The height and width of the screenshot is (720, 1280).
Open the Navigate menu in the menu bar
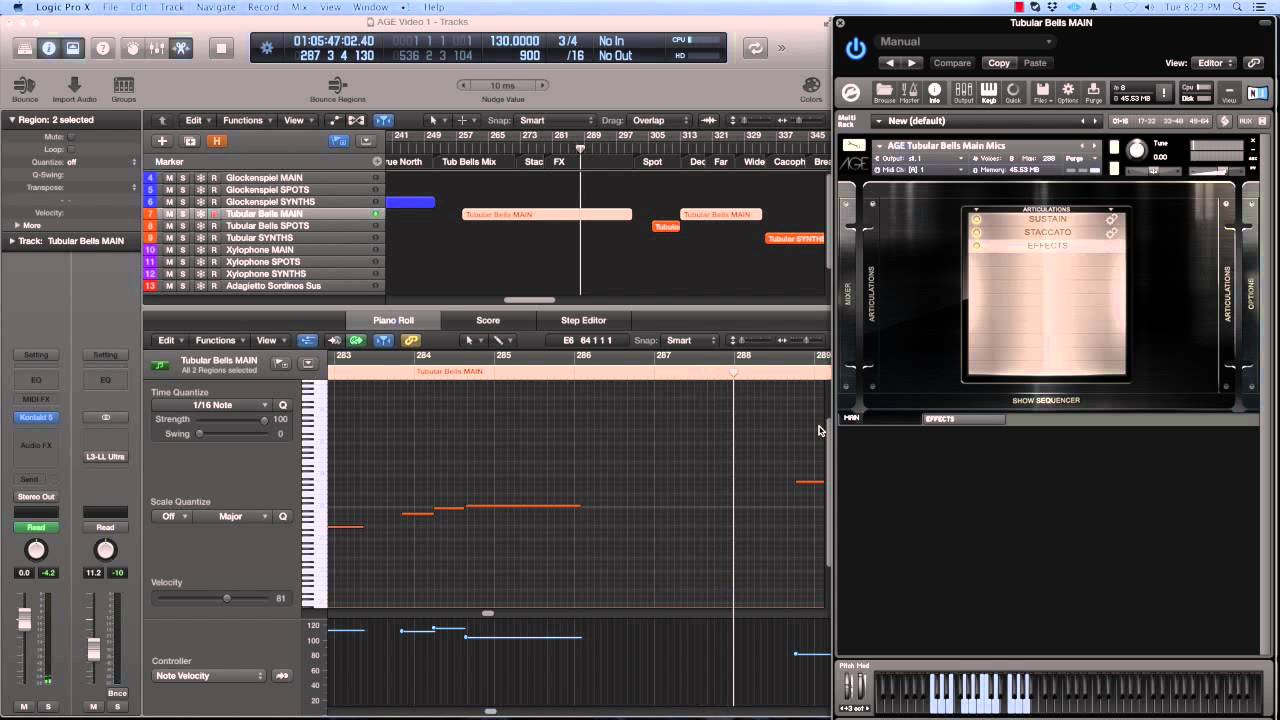(216, 7)
